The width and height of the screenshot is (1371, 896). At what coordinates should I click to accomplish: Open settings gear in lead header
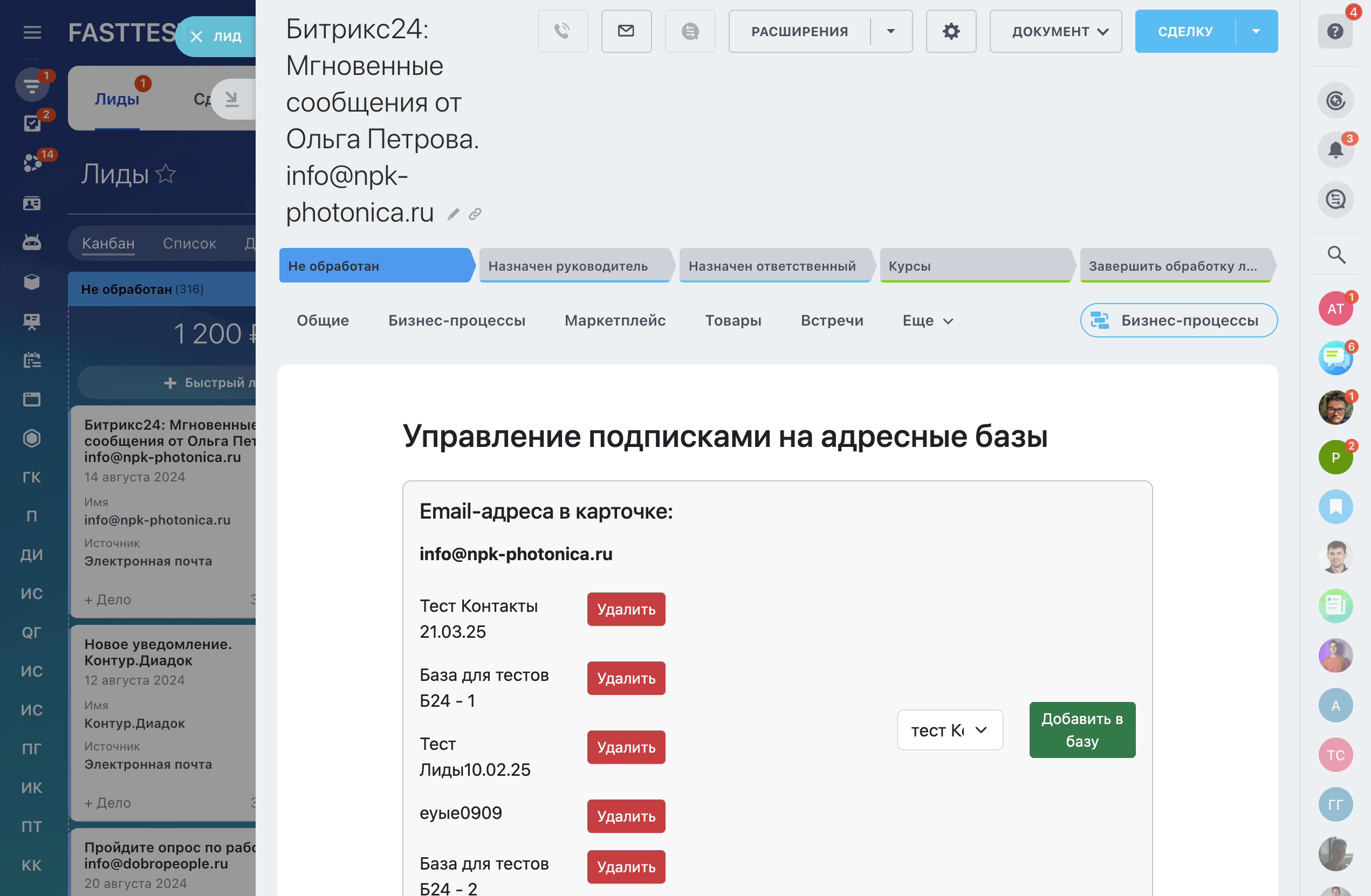[950, 31]
